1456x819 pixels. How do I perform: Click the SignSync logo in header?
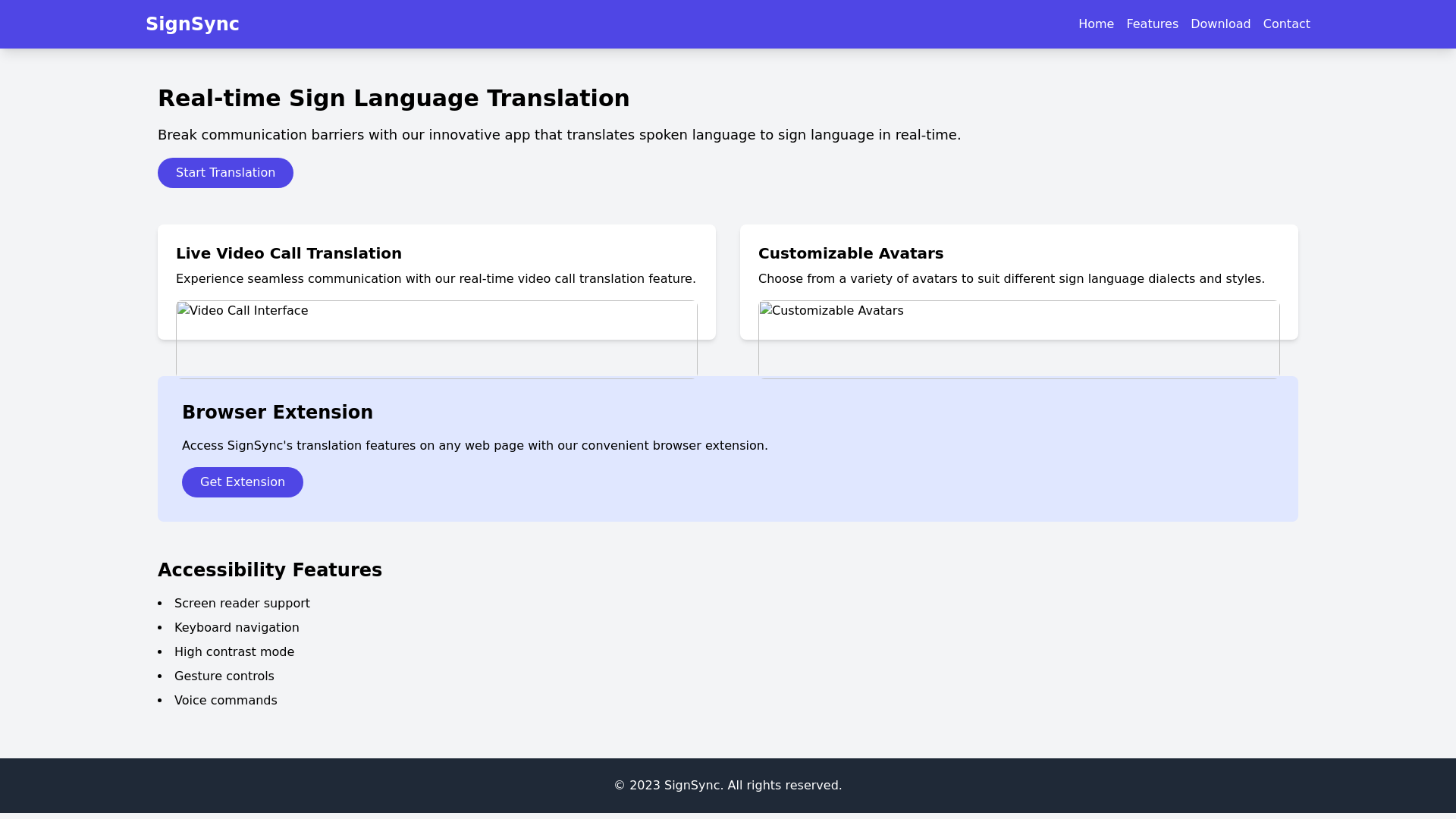tap(192, 24)
